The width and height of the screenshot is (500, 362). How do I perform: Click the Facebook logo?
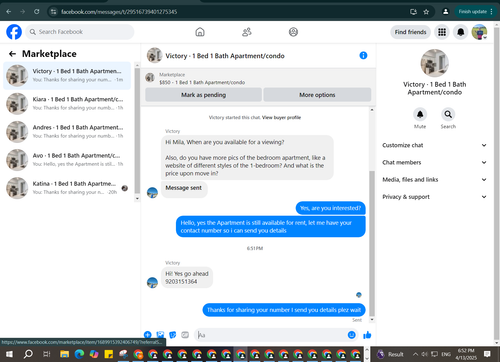click(14, 32)
